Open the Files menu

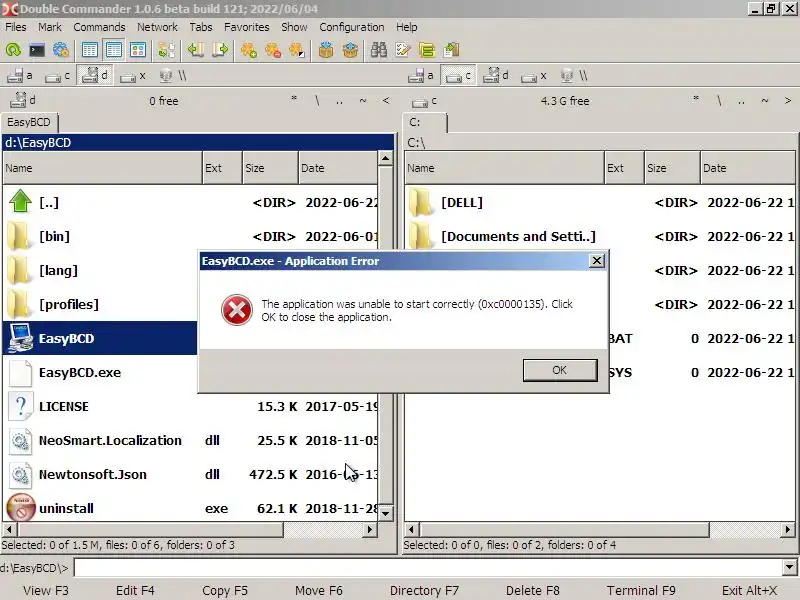pyautogui.click(x=15, y=27)
